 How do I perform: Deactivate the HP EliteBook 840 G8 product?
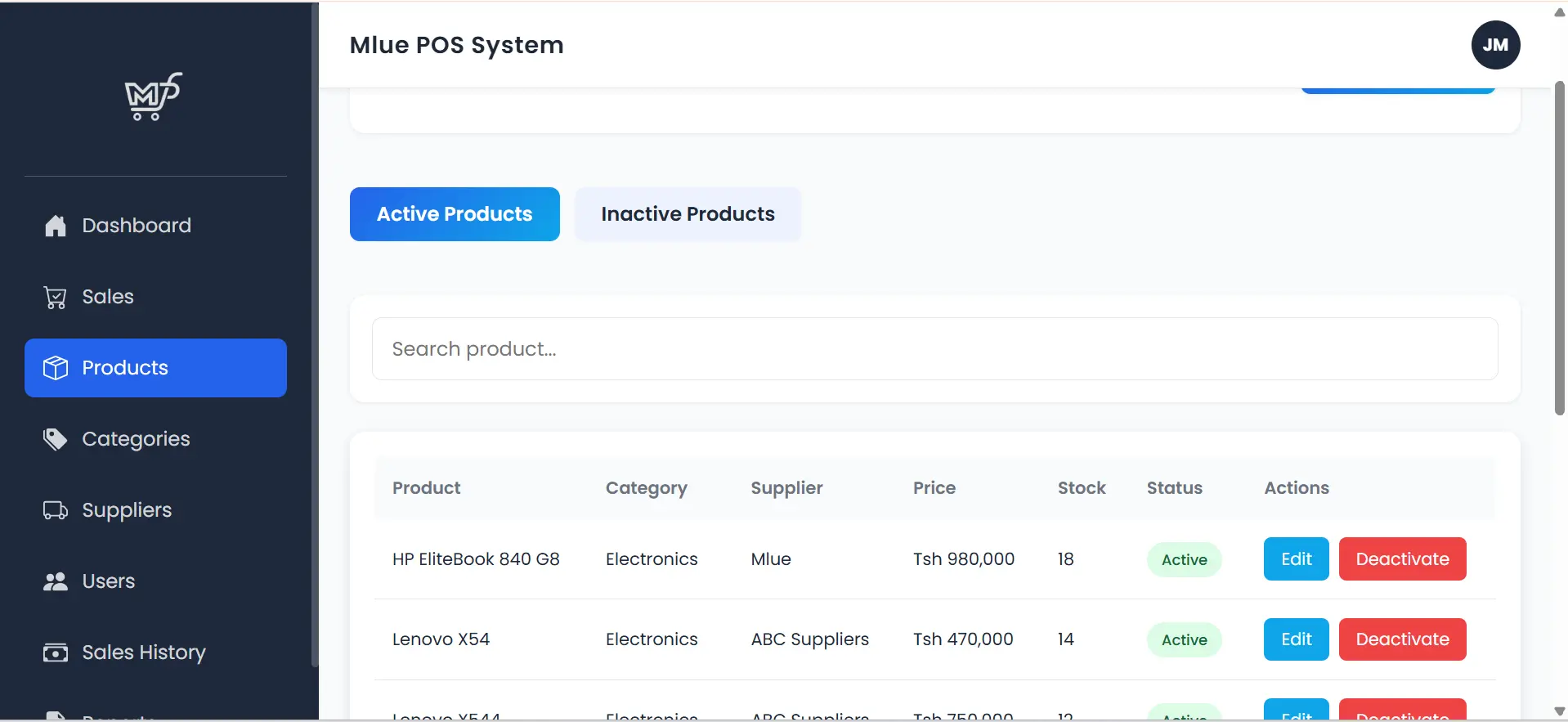tap(1402, 559)
